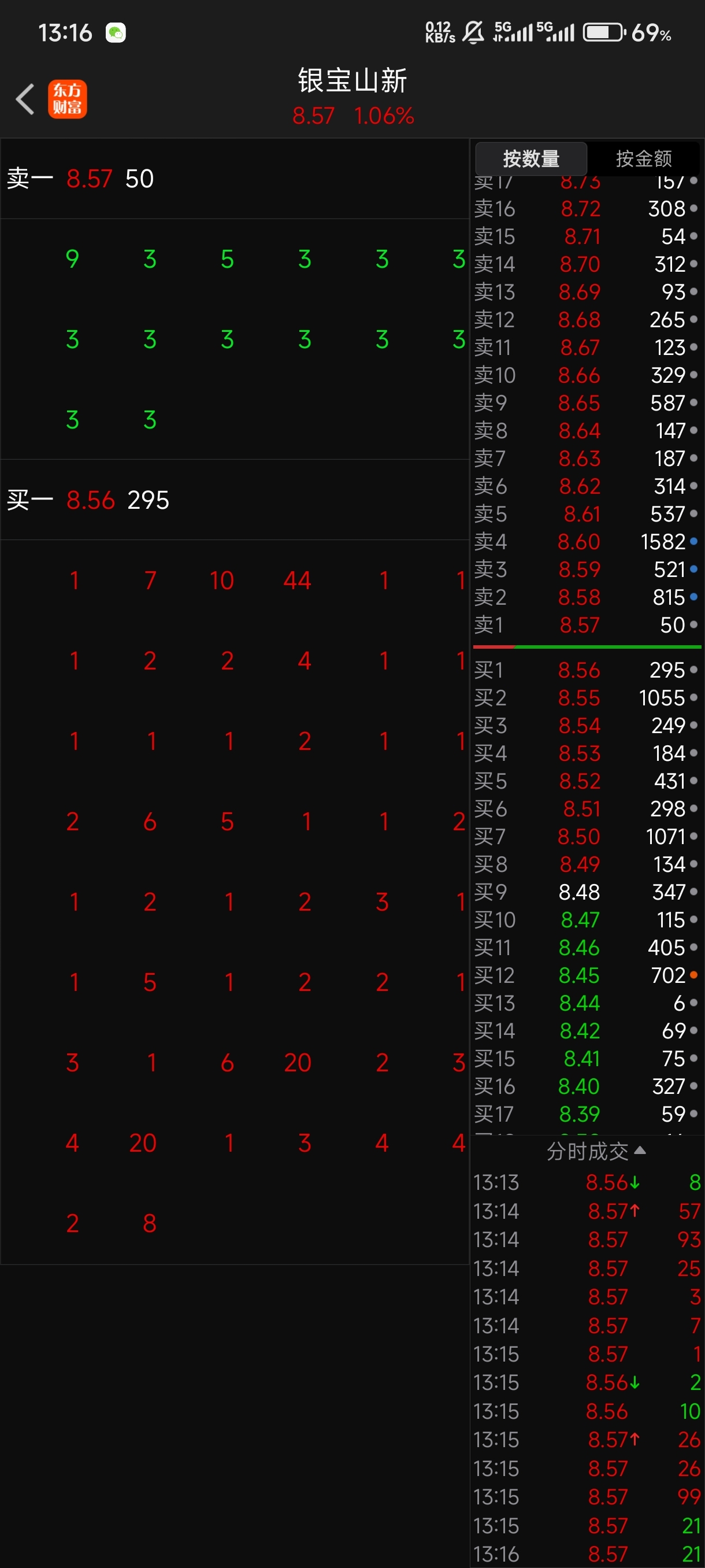Tap the header change 1.06%

pyautogui.click(x=384, y=116)
